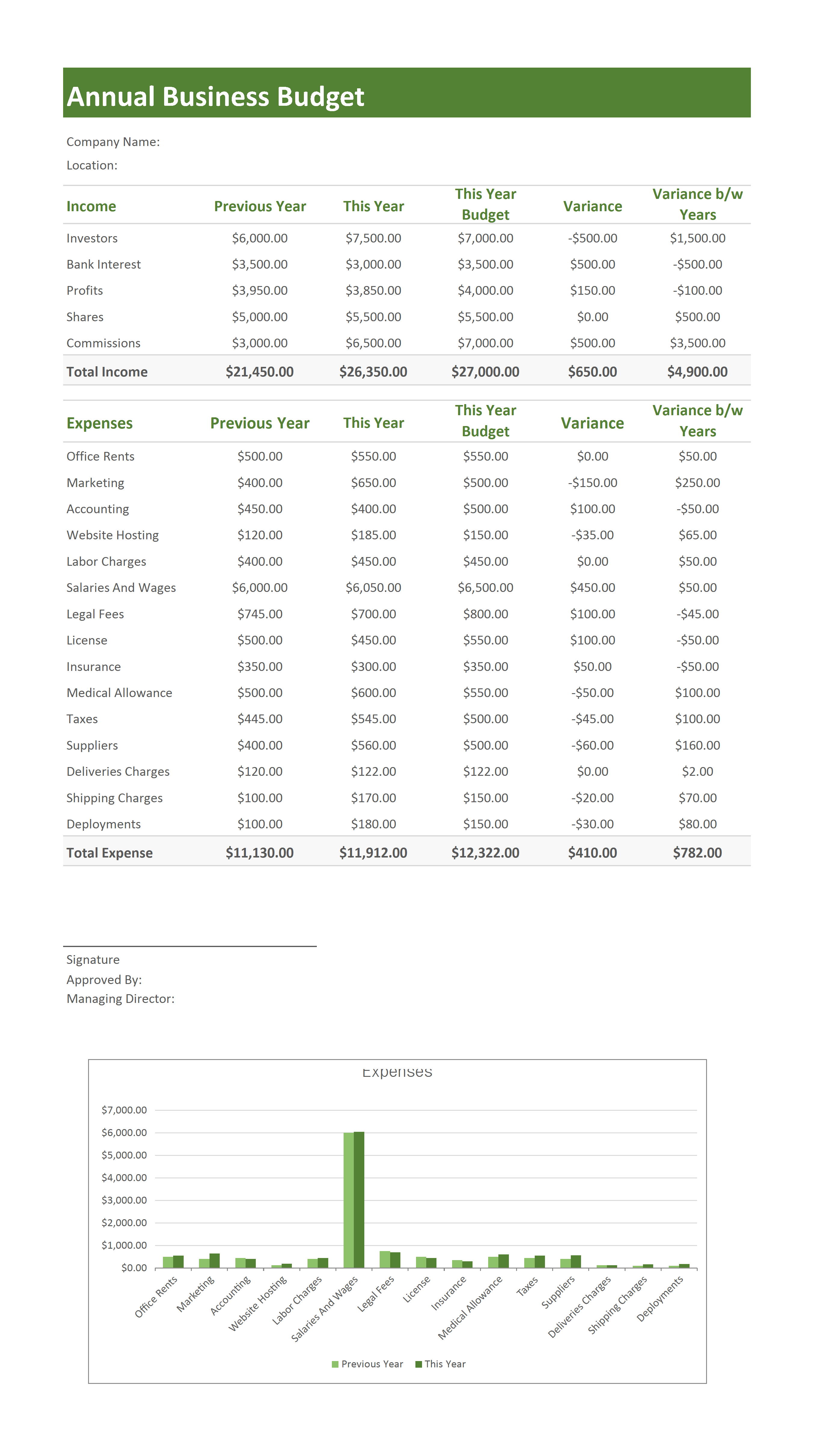Click Total Income budget $27,000.00

click(485, 371)
